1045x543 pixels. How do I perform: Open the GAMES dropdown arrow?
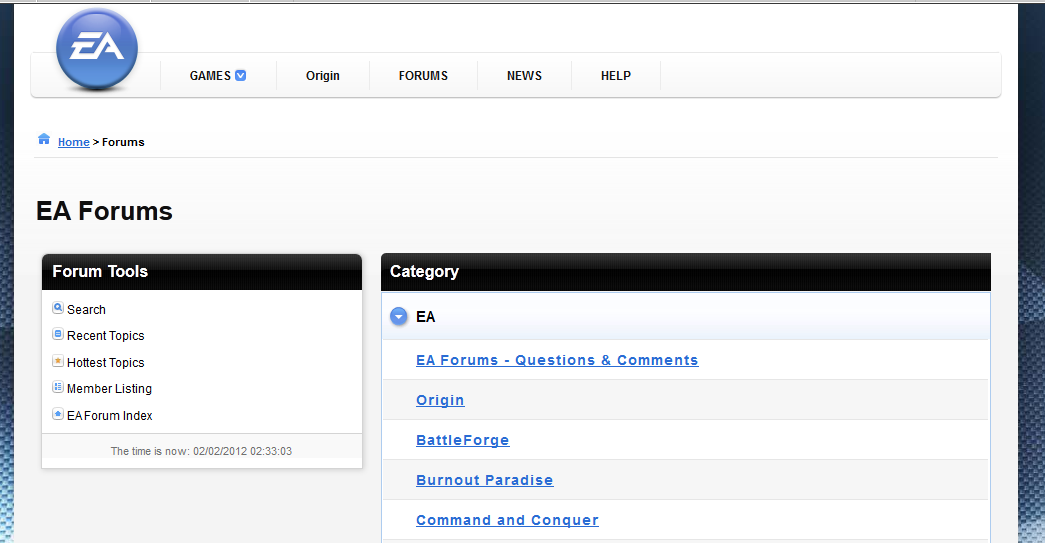click(x=241, y=75)
